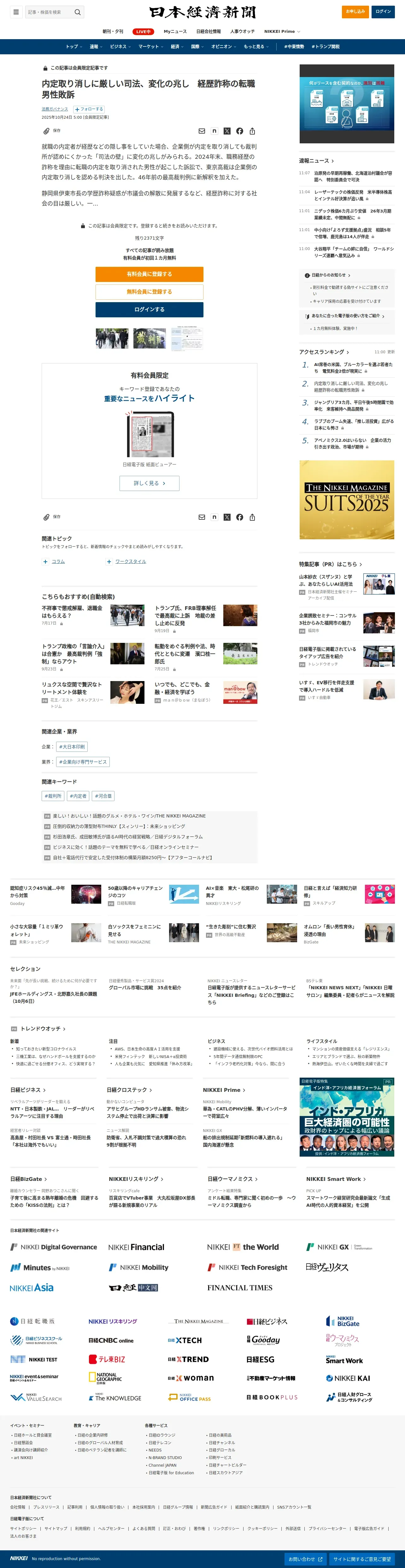Open the NIKKEI Prime dropdown
This screenshot has width=405, height=1568.
tap(282, 32)
